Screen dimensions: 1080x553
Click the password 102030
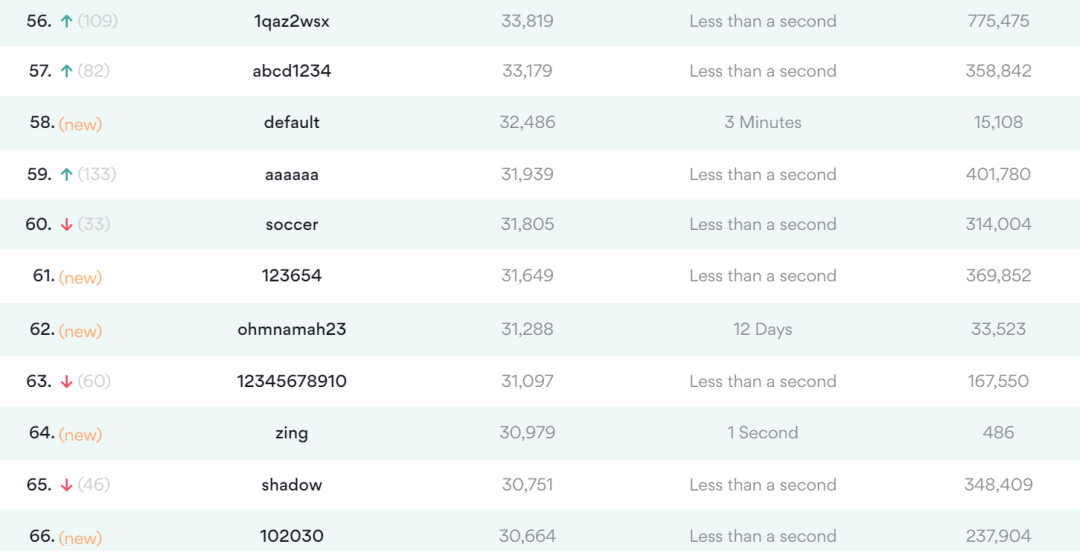[x=292, y=536]
